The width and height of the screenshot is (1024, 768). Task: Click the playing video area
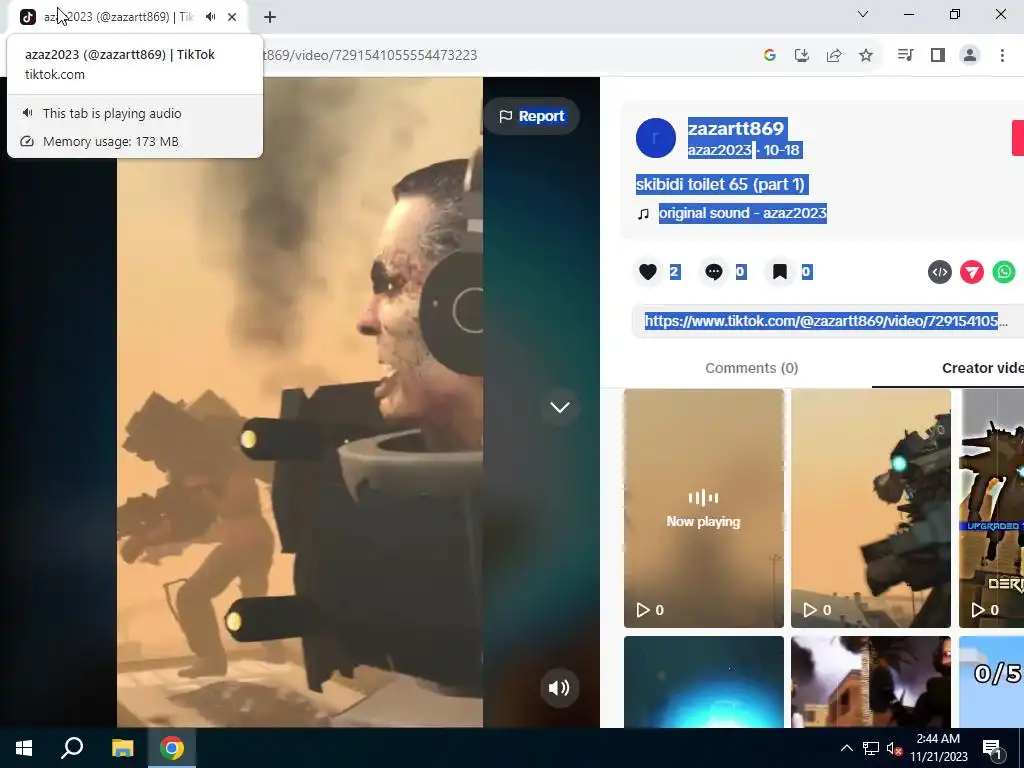point(300,402)
